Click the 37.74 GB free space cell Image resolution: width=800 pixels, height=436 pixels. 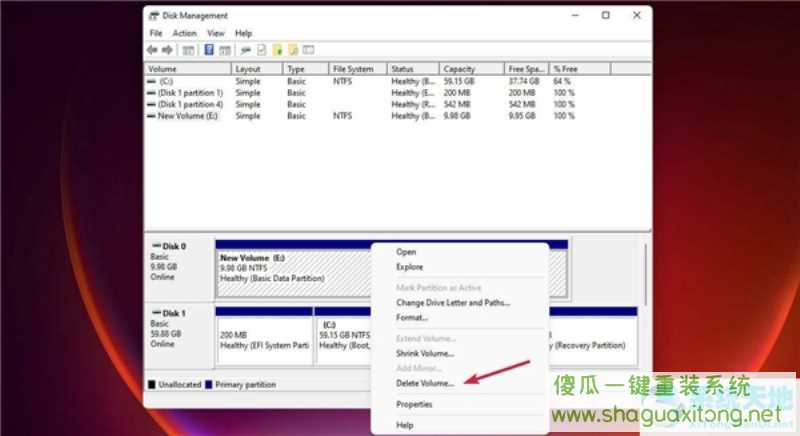523,82
